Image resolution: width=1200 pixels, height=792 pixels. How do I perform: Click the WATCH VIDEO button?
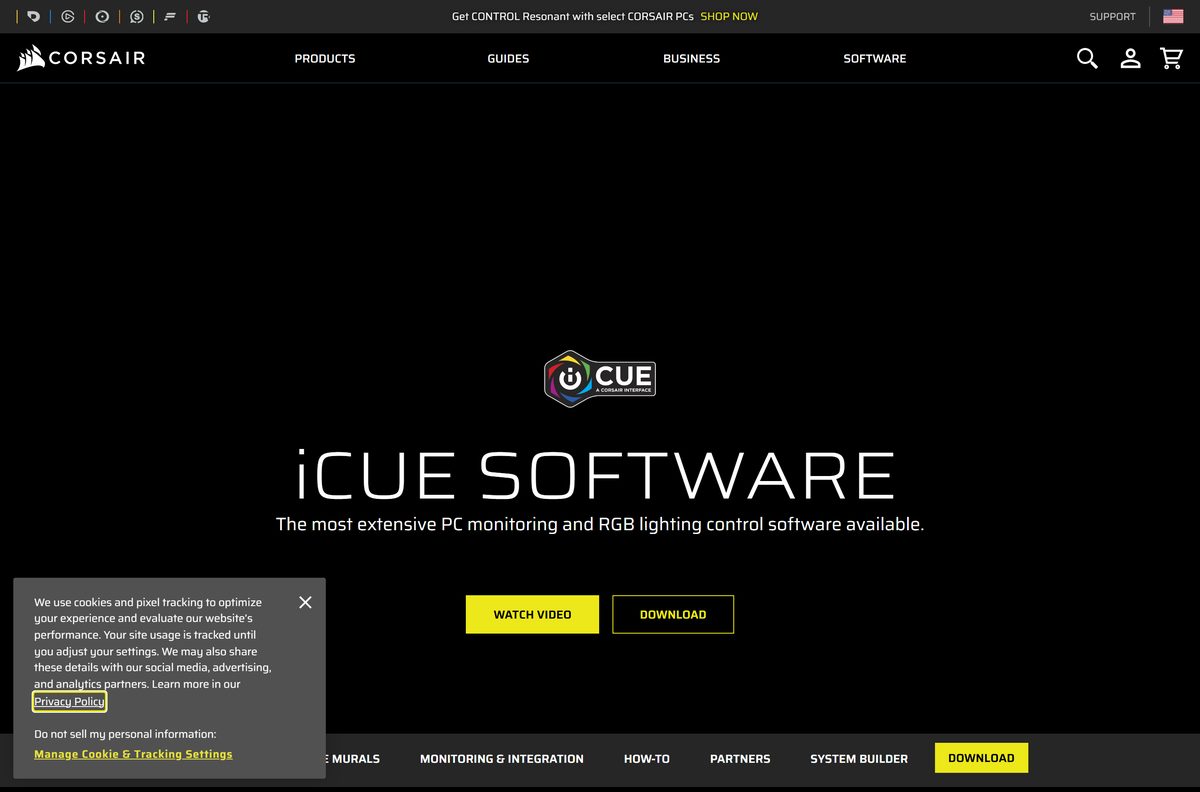point(532,614)
